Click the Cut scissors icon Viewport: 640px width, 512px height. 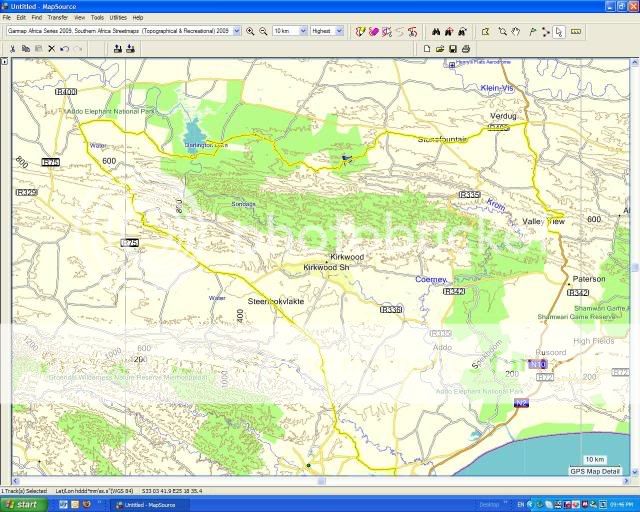coord(13,49)
